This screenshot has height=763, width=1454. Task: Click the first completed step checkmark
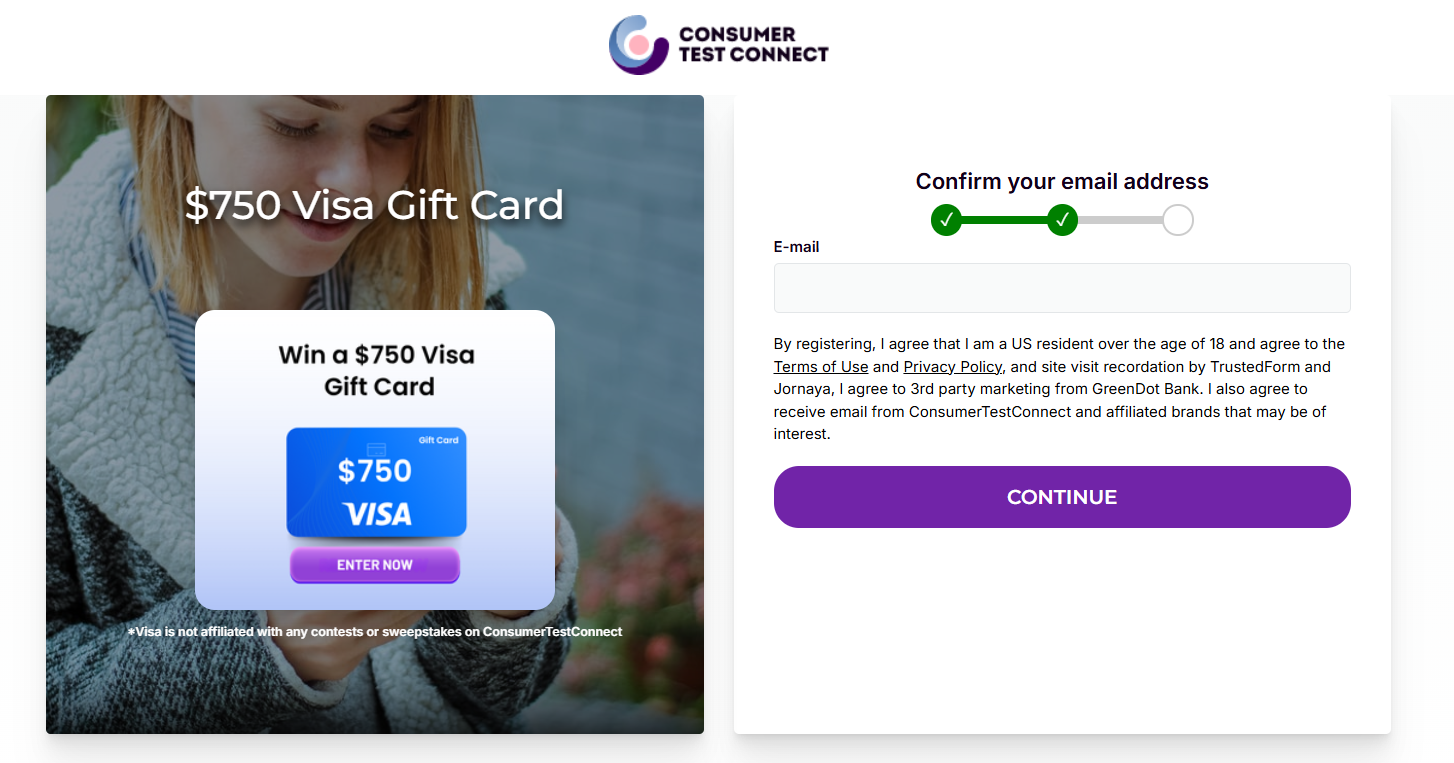tap(946, 220)
